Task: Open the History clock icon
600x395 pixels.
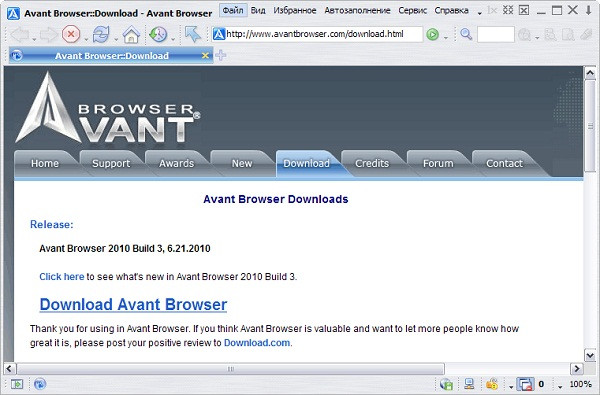Action: pyautogui.click(x=158, y=34)
